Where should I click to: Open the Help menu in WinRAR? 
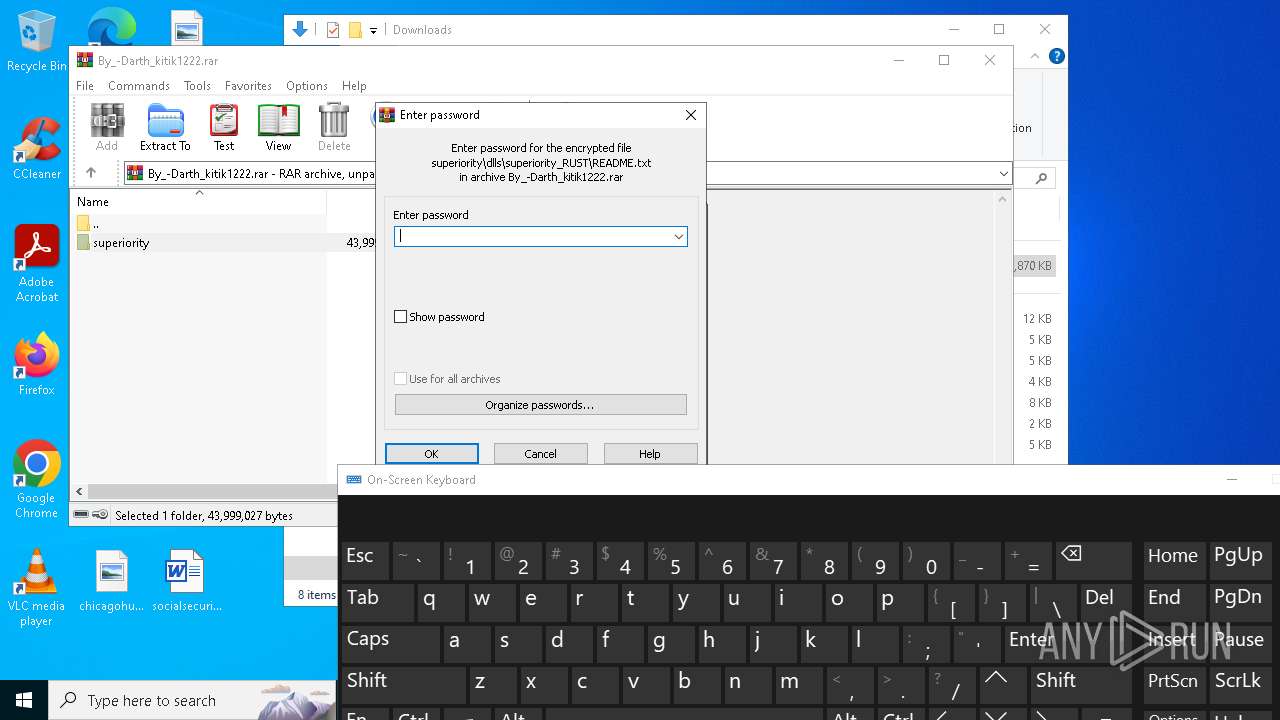(354, 86)
